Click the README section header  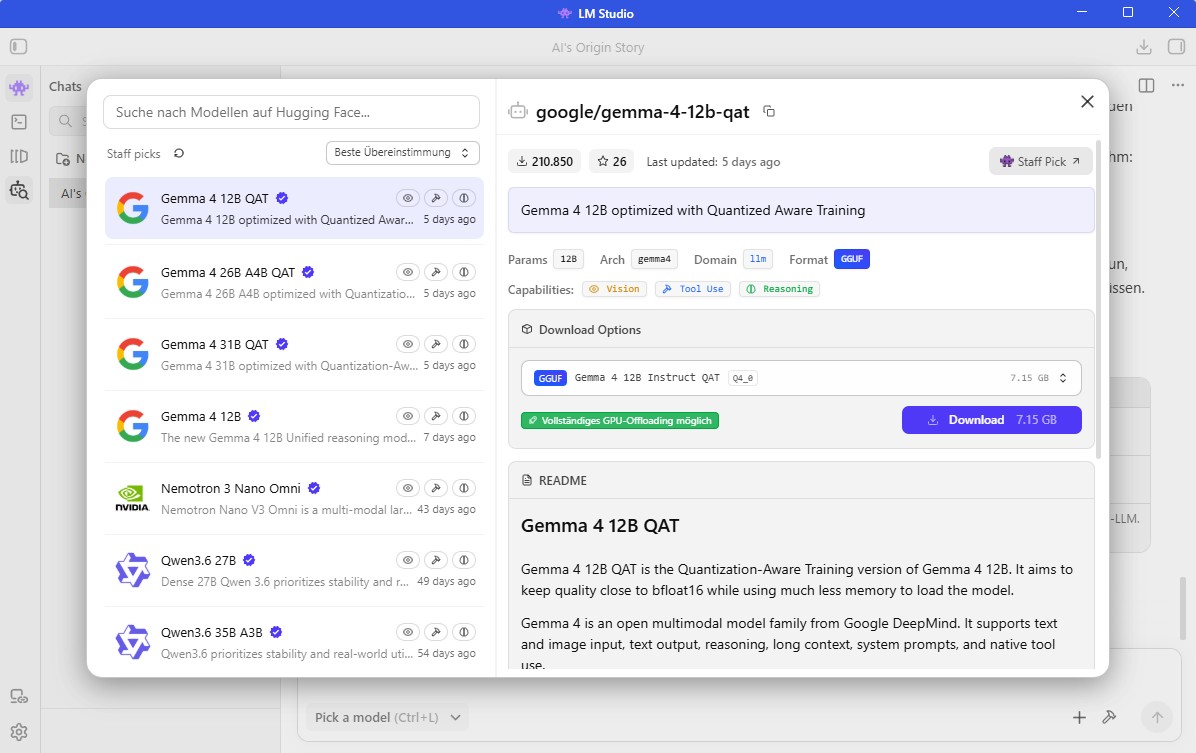(x=801, y=481)
